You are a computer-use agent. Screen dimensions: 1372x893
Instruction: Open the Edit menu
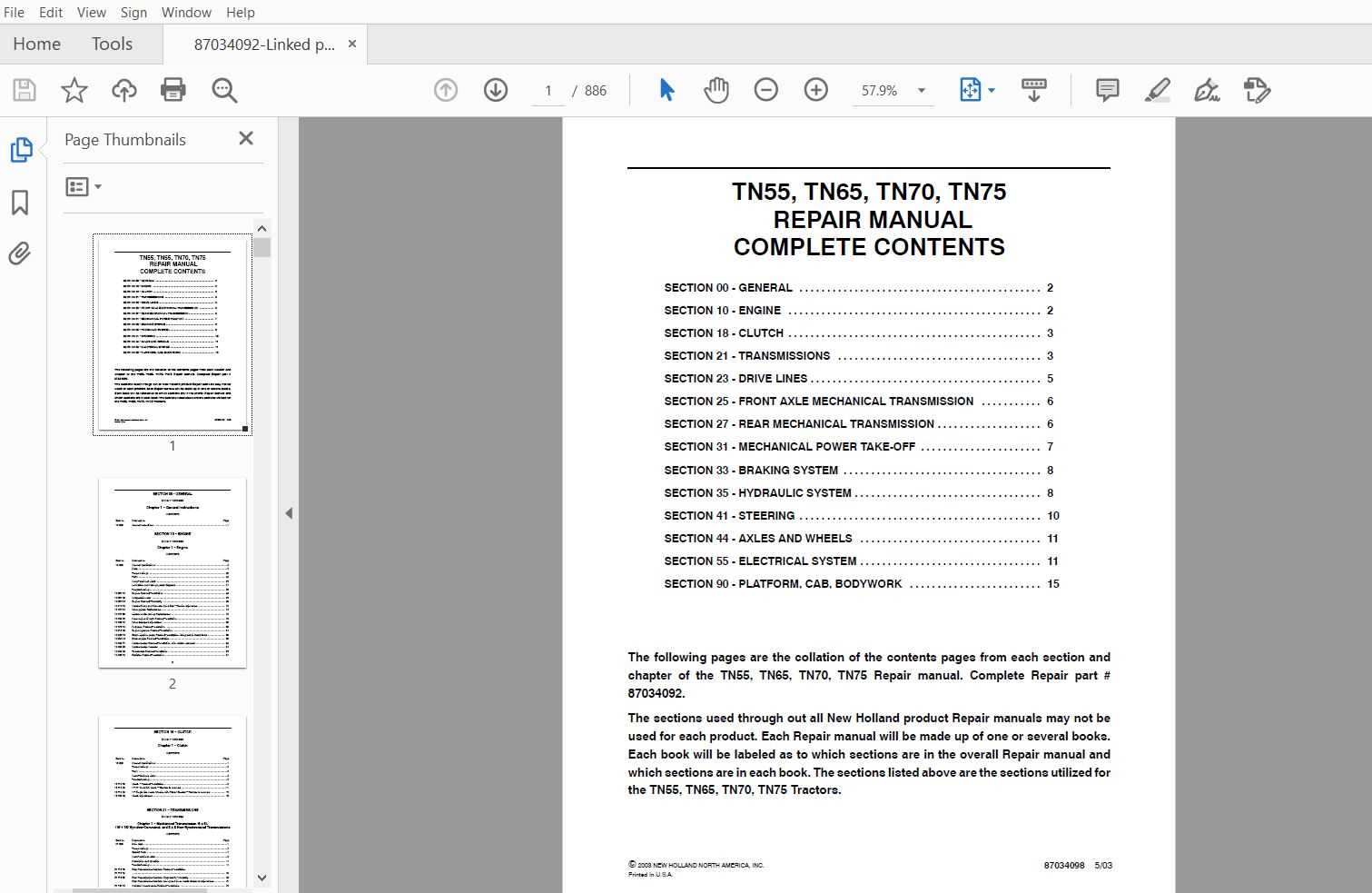tap(51, 12)
